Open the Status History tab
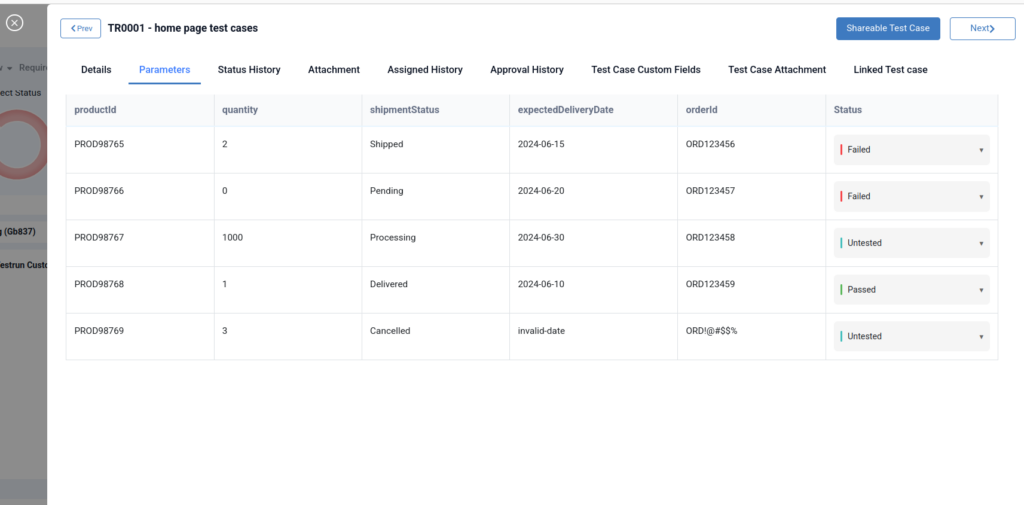 pos(249,70)
